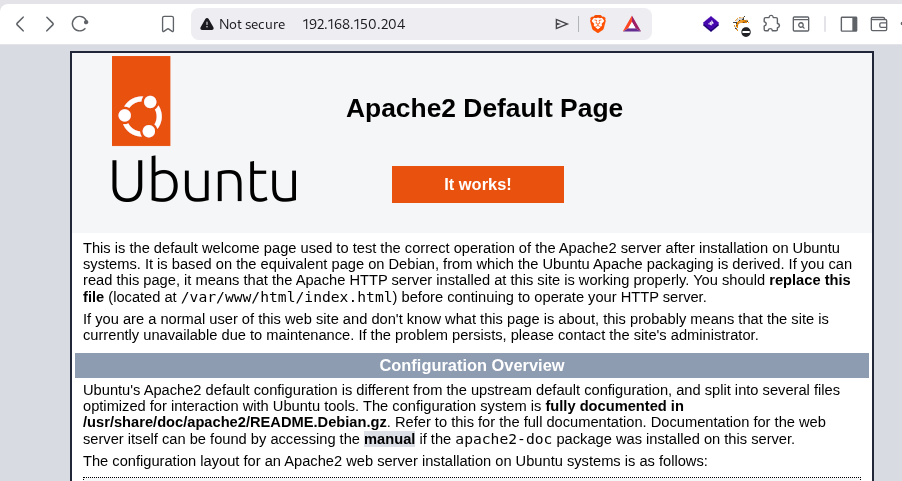Click the 'It works!' orange banner
The width and height of the screenshot is (902, 481).
pyautogui.click(x=477, y=184)
